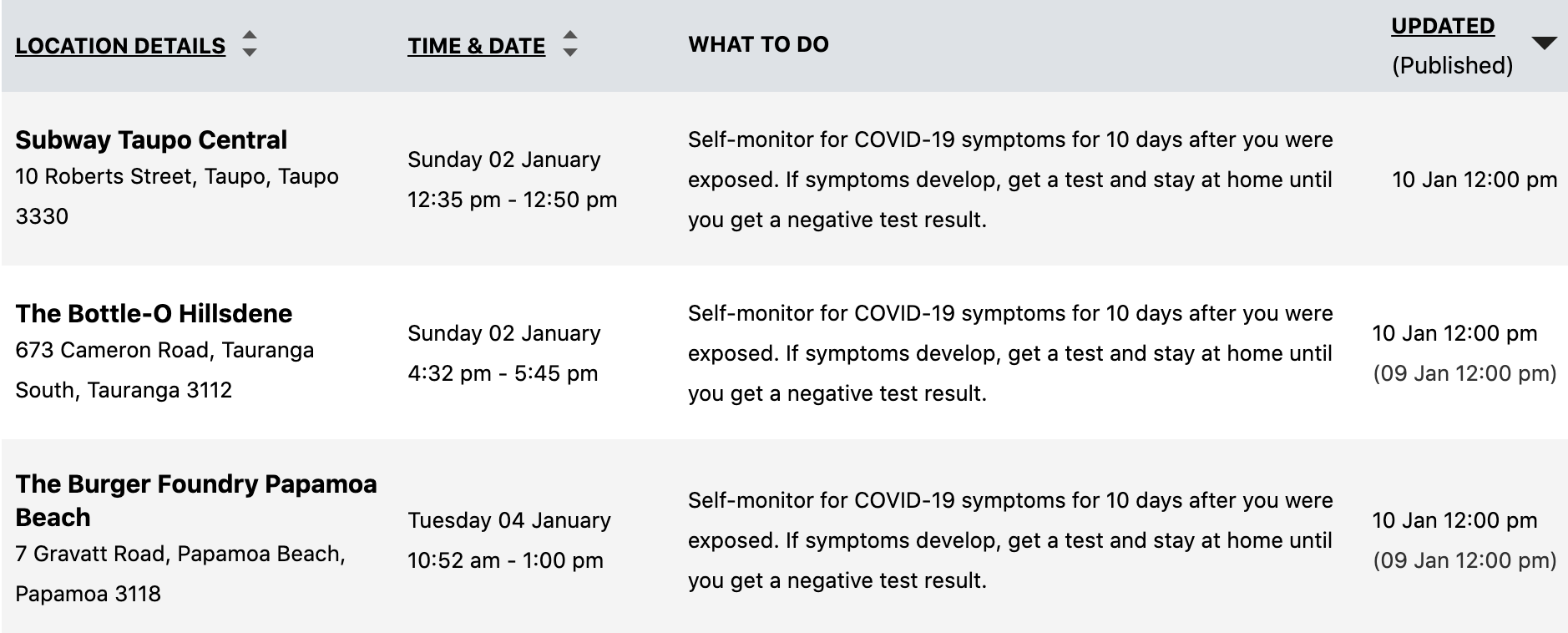Toggle the descending arrow next to Updated
Viewport: 1568px width, 633px height.
pos(1545,43)
